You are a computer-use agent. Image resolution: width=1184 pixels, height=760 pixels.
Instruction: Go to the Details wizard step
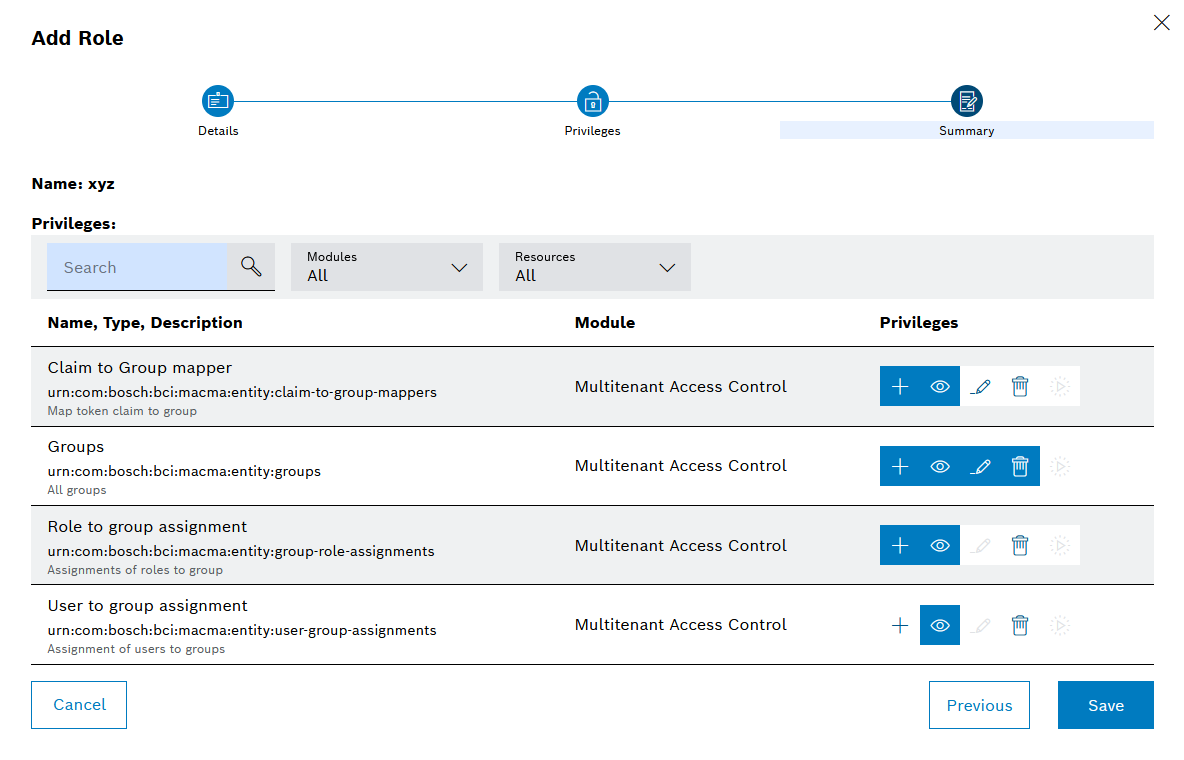pos(218,101)
